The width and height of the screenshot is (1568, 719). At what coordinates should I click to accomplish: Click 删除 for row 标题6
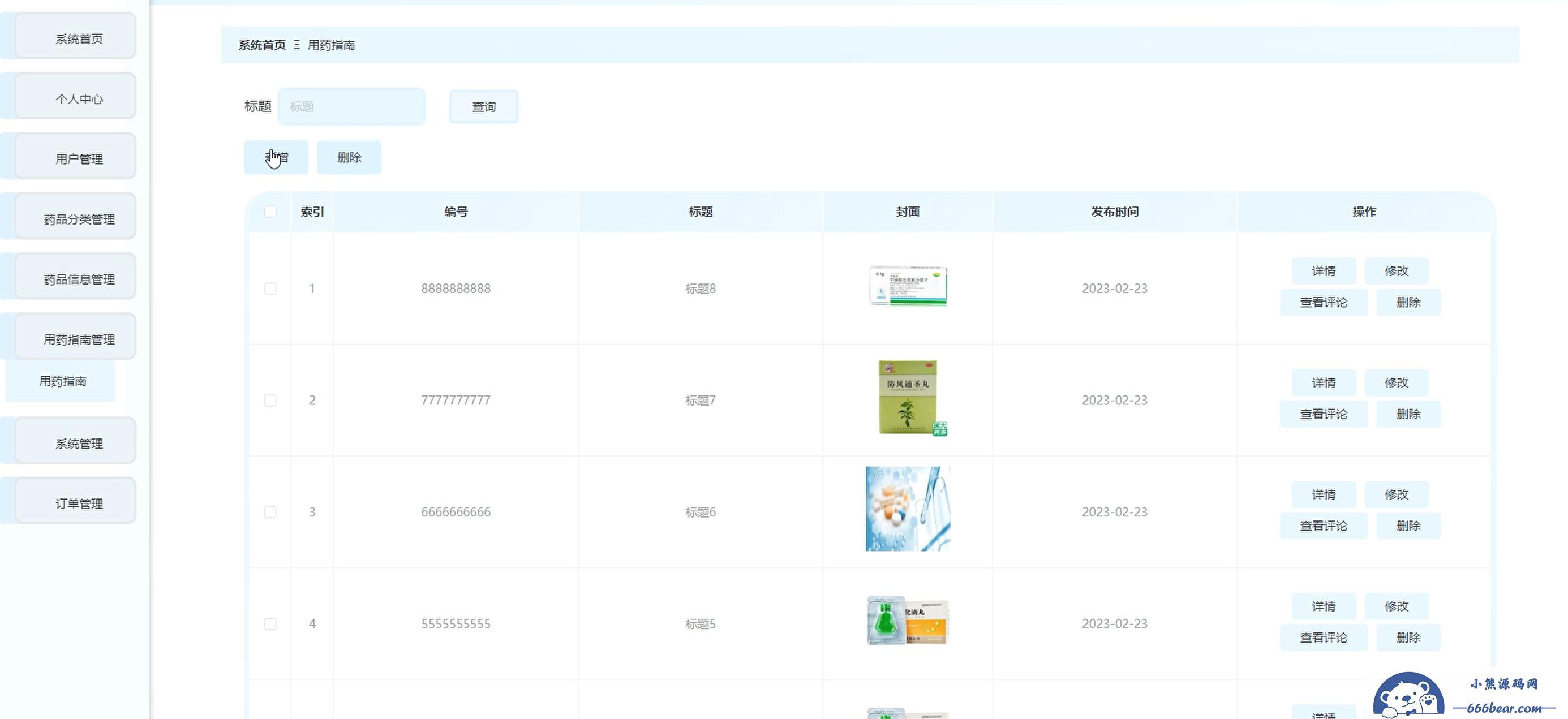click(1408, 526)
